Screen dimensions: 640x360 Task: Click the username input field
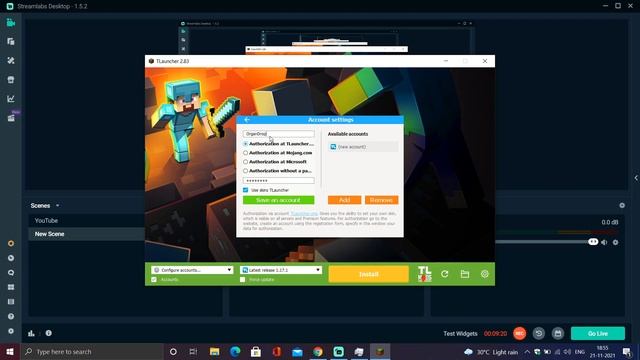click(278, 134)
